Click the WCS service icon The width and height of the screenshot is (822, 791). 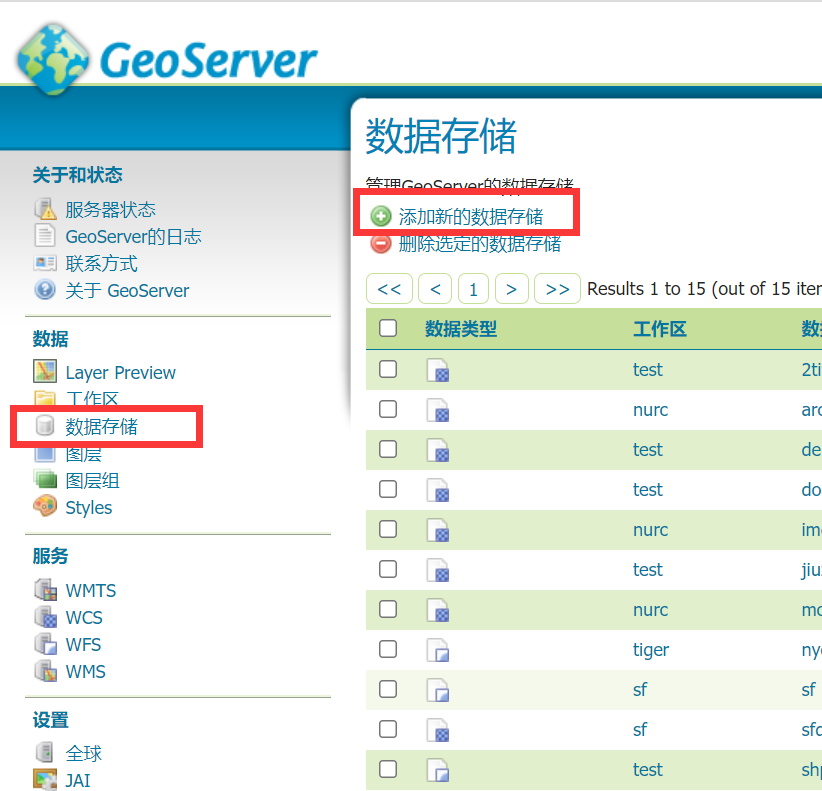coord(46,617)
